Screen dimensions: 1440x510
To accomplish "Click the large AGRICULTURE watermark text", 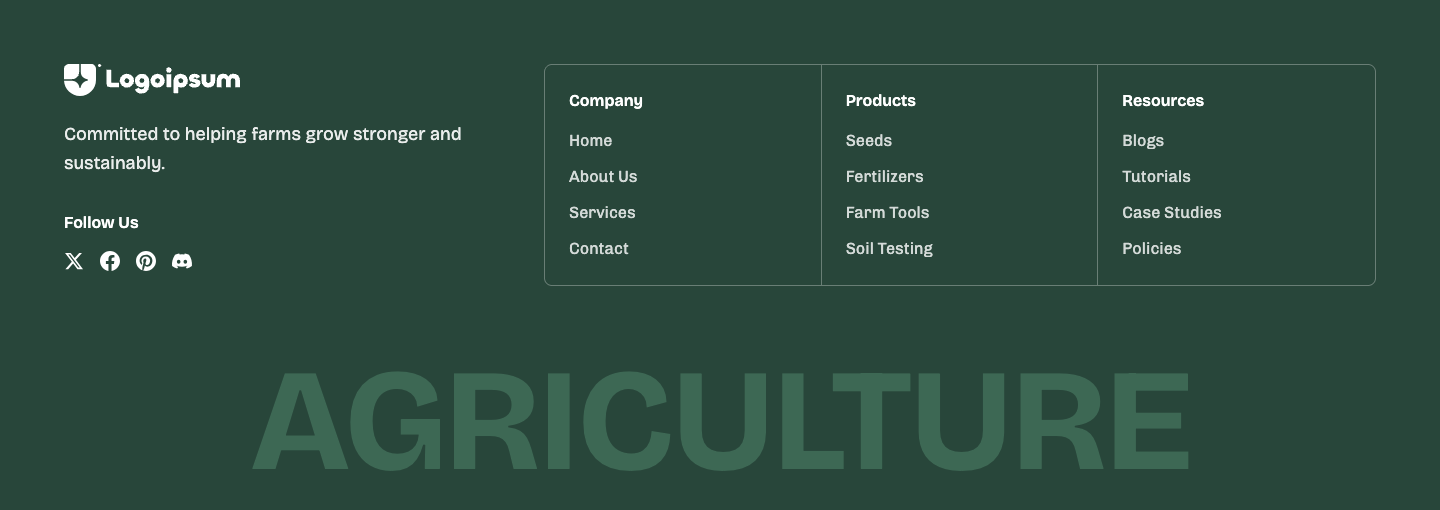I will pyautogui.click(x=720, y=421).
